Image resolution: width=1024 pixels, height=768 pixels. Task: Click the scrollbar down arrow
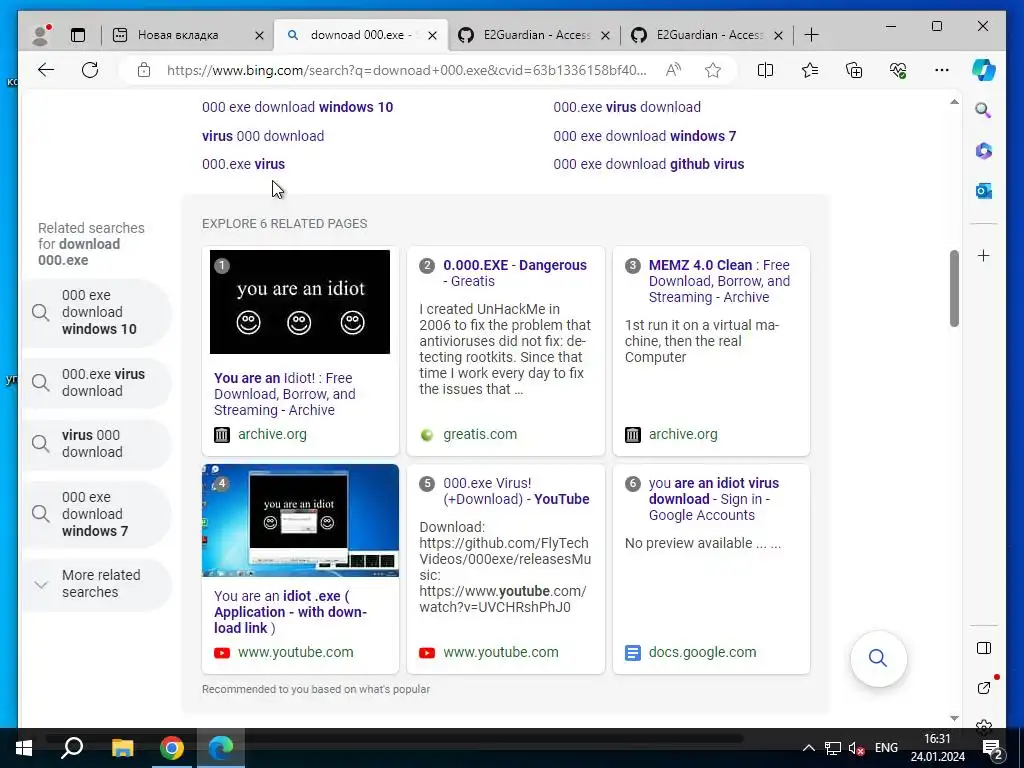954,718
